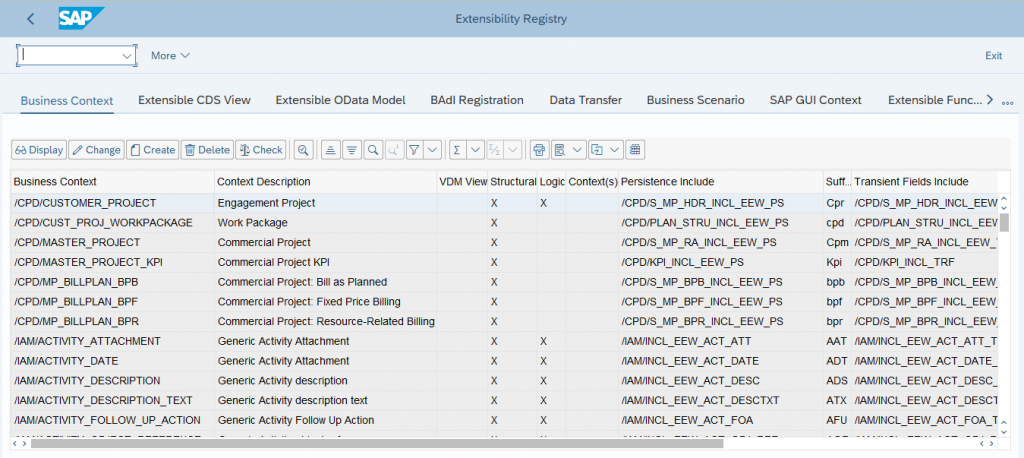Run the Check button
1024x458 pixels.
(x=261, y=150)
